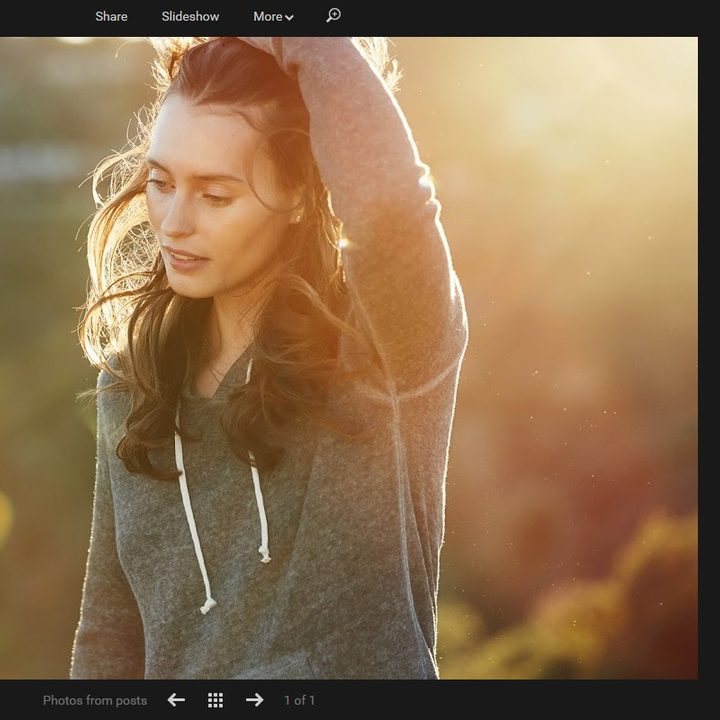720x720 pixels.
Task: Return to the Photos from posts album
Action: 95,700
